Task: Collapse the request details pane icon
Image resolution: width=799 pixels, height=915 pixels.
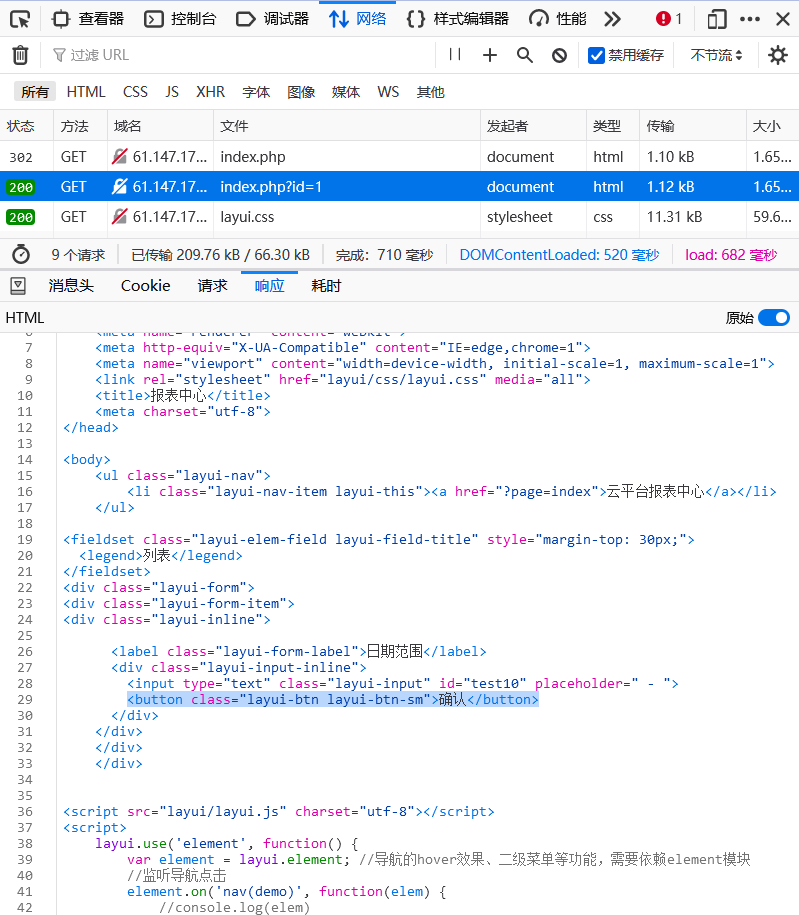Action: [18, 286]
